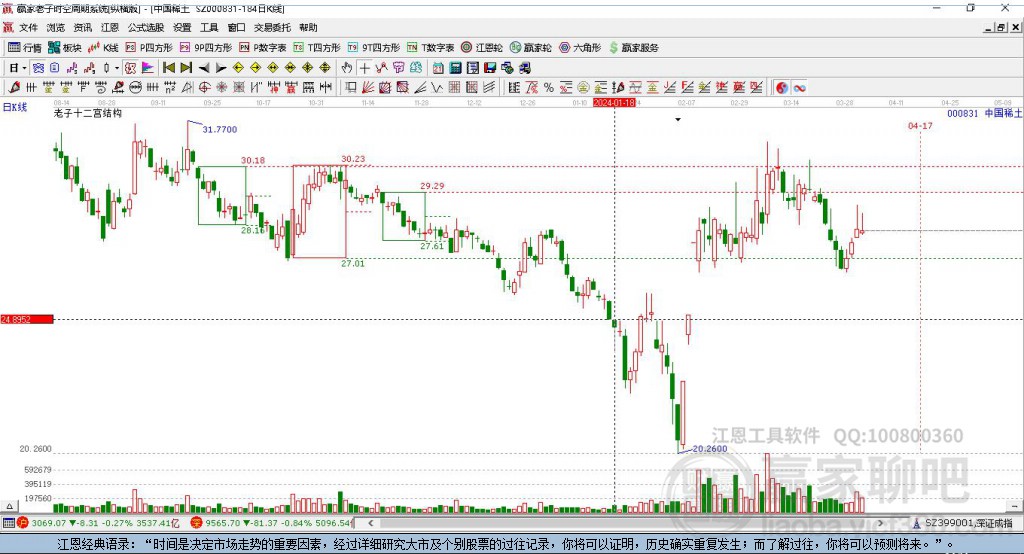
Task: Click the 31.7700 high price label
Action: [x=219, y=129]
